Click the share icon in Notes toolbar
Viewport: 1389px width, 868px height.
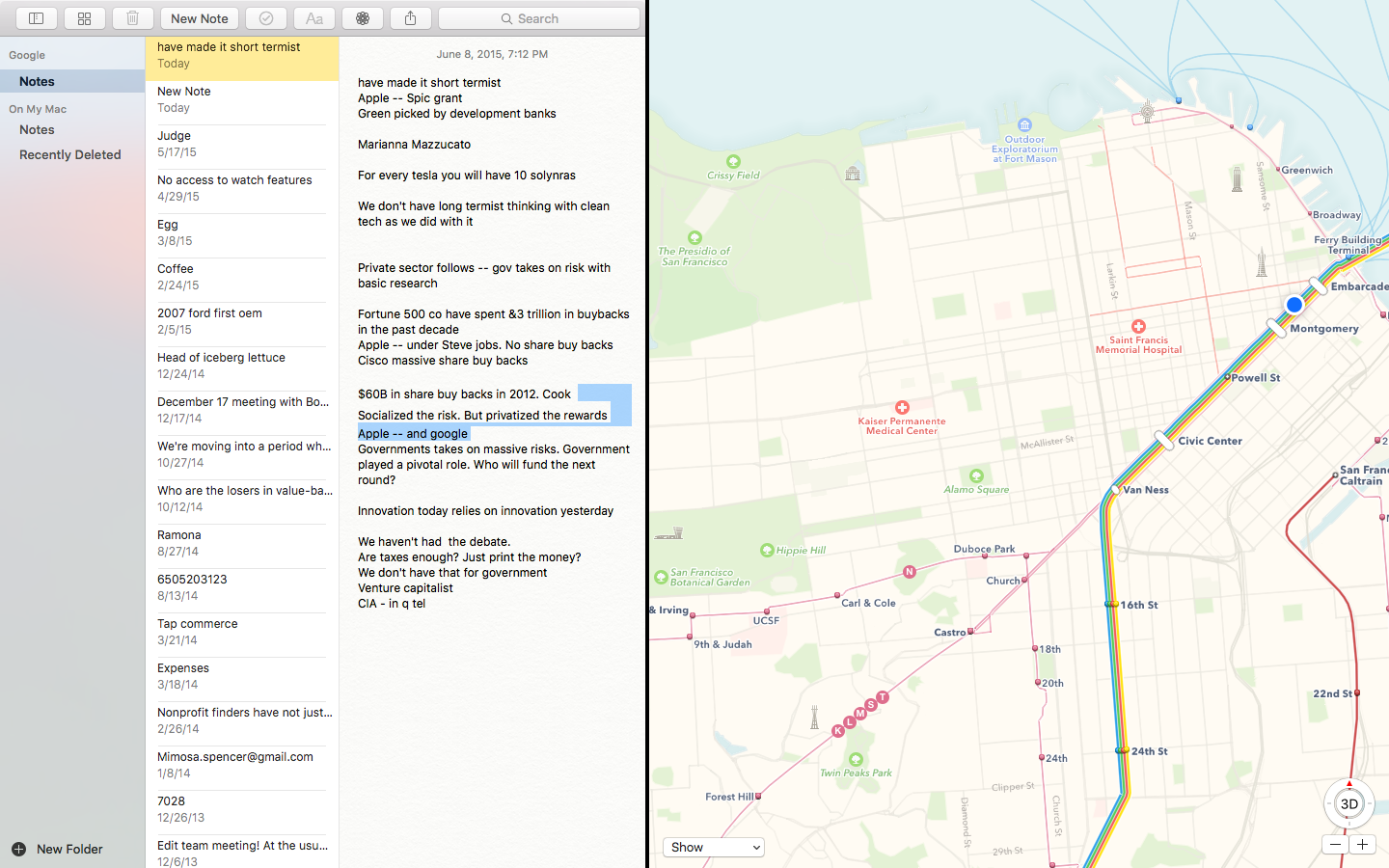pyautogui.click(x=411, y=18)
